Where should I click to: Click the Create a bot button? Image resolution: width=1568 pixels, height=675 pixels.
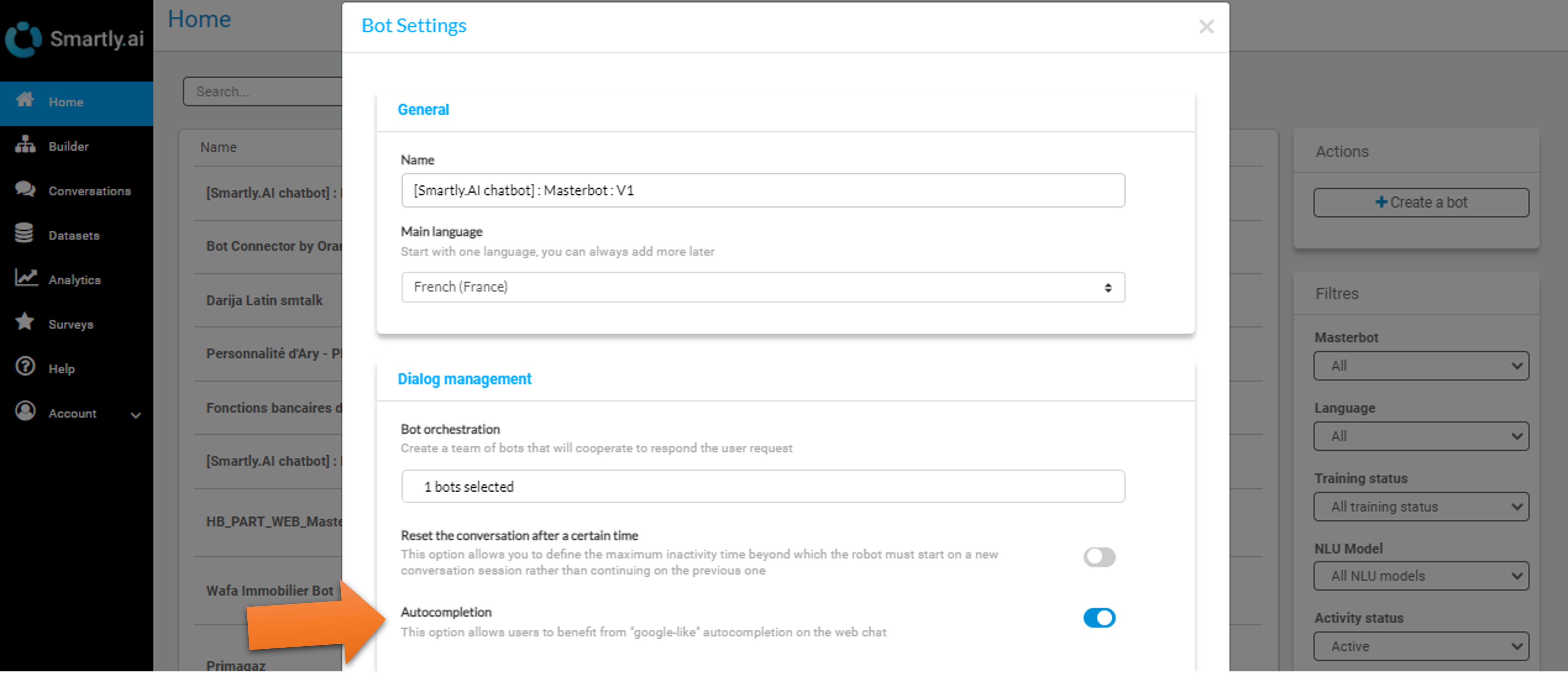tap(1421, 203)
